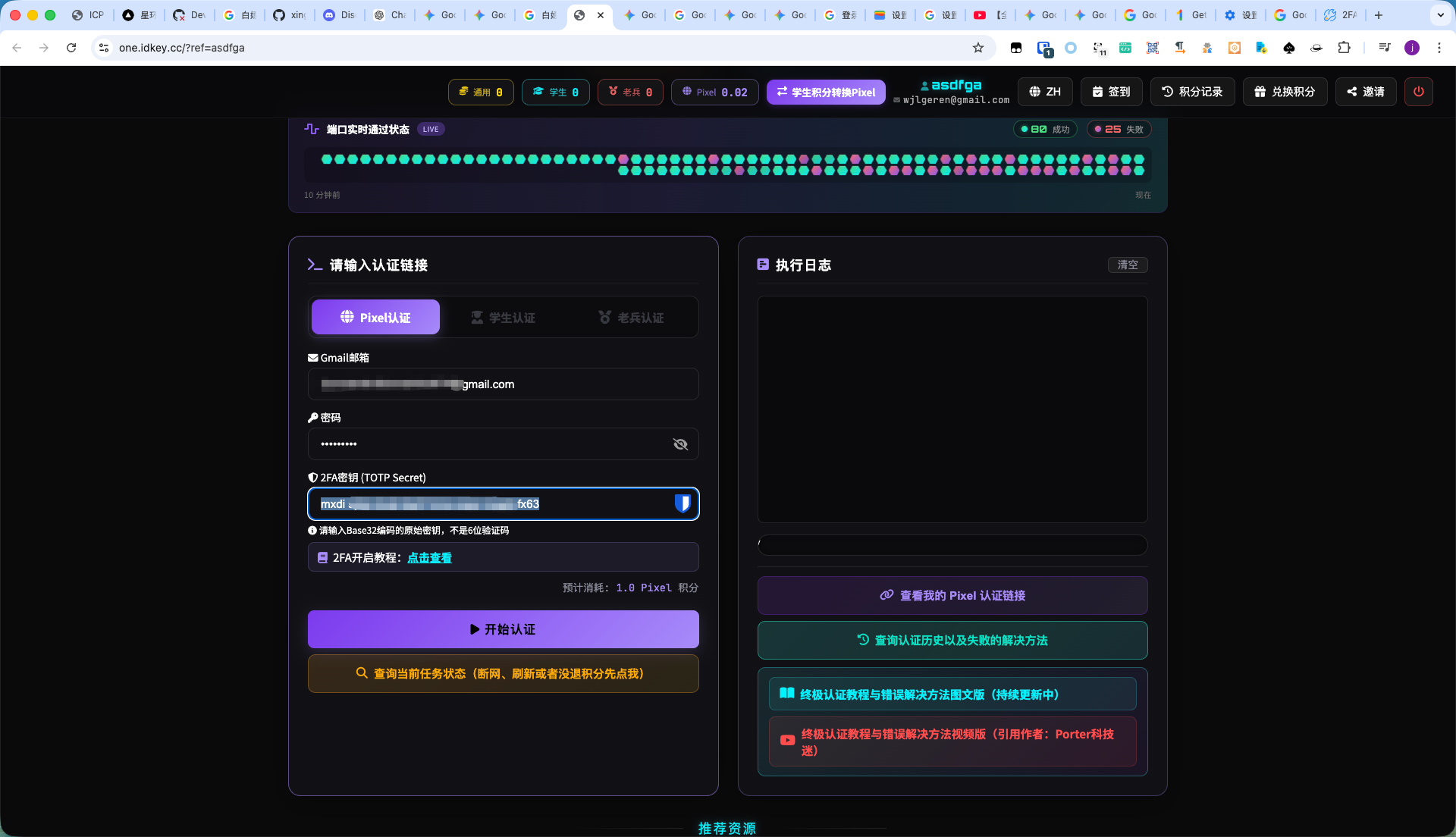This screenshot has width=1456, height=837.
Task: Open 终极认证教程图文版 guide link
Action: [952, 694]
